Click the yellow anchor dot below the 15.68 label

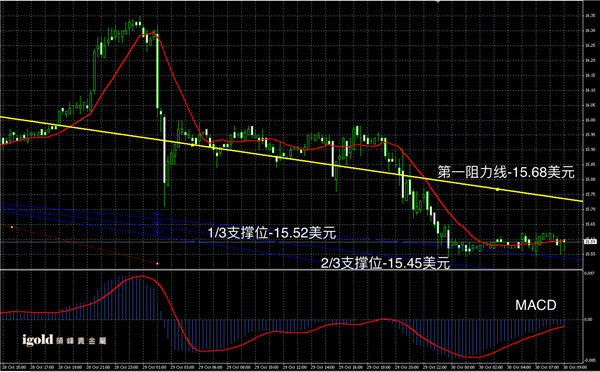pos(497,189)
